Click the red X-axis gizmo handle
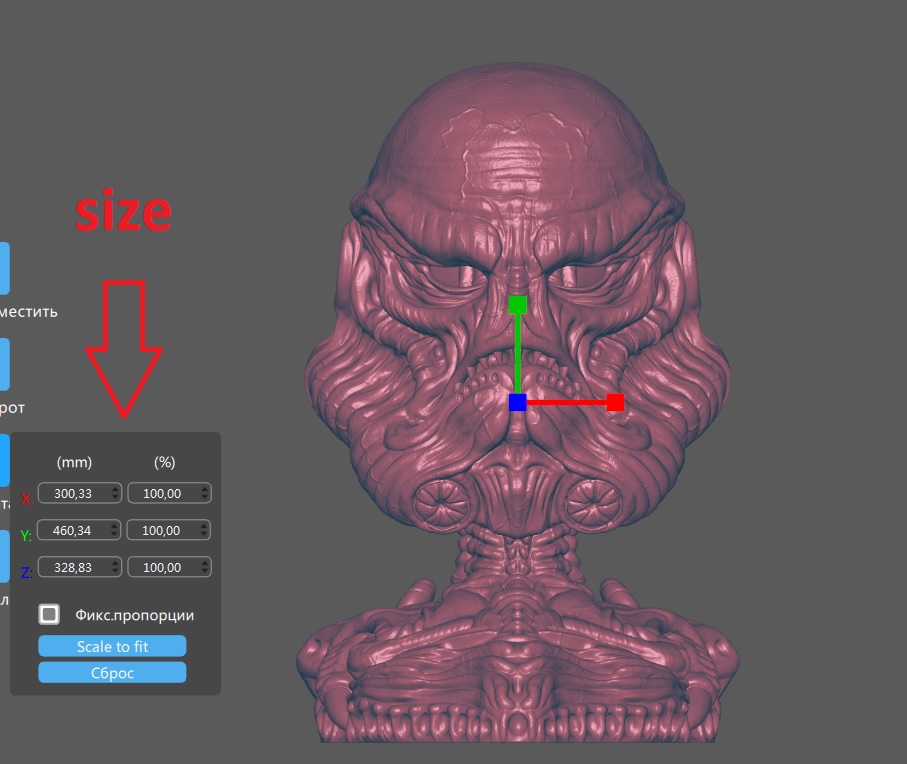This screenshot has width=907, height=764. (615, 403)
